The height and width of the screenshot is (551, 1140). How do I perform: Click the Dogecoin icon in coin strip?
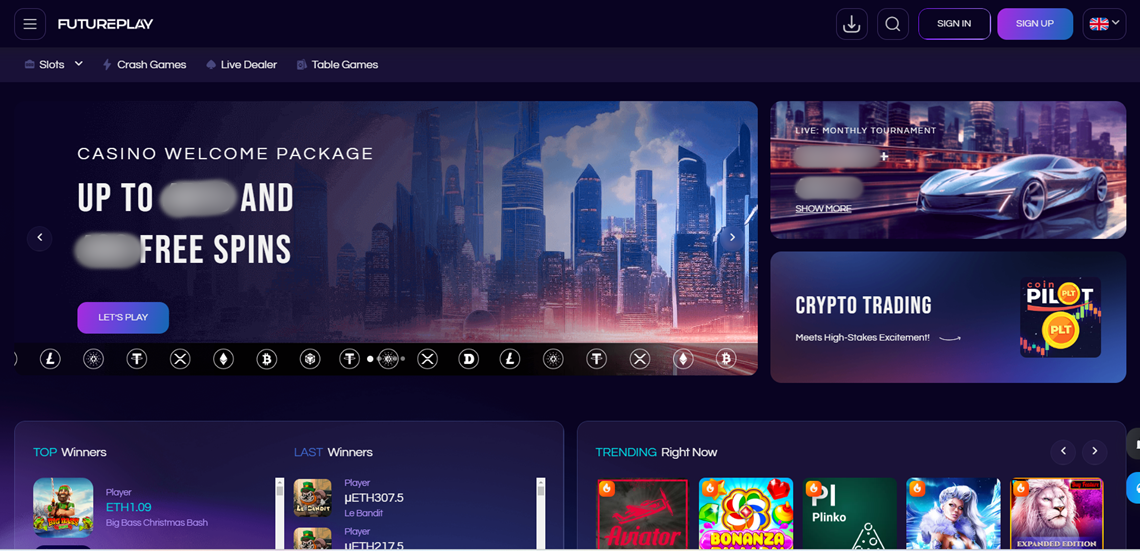coord(469,358)
